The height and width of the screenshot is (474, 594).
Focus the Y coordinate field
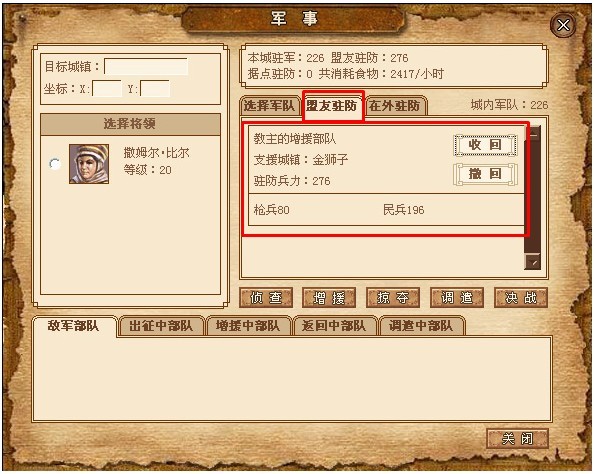[155, 89]
